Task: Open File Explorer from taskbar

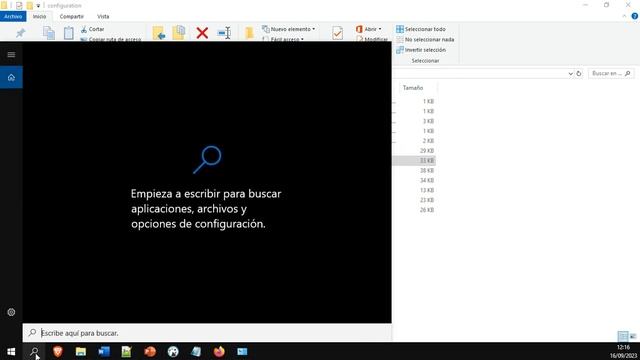Action: [80, 351]
